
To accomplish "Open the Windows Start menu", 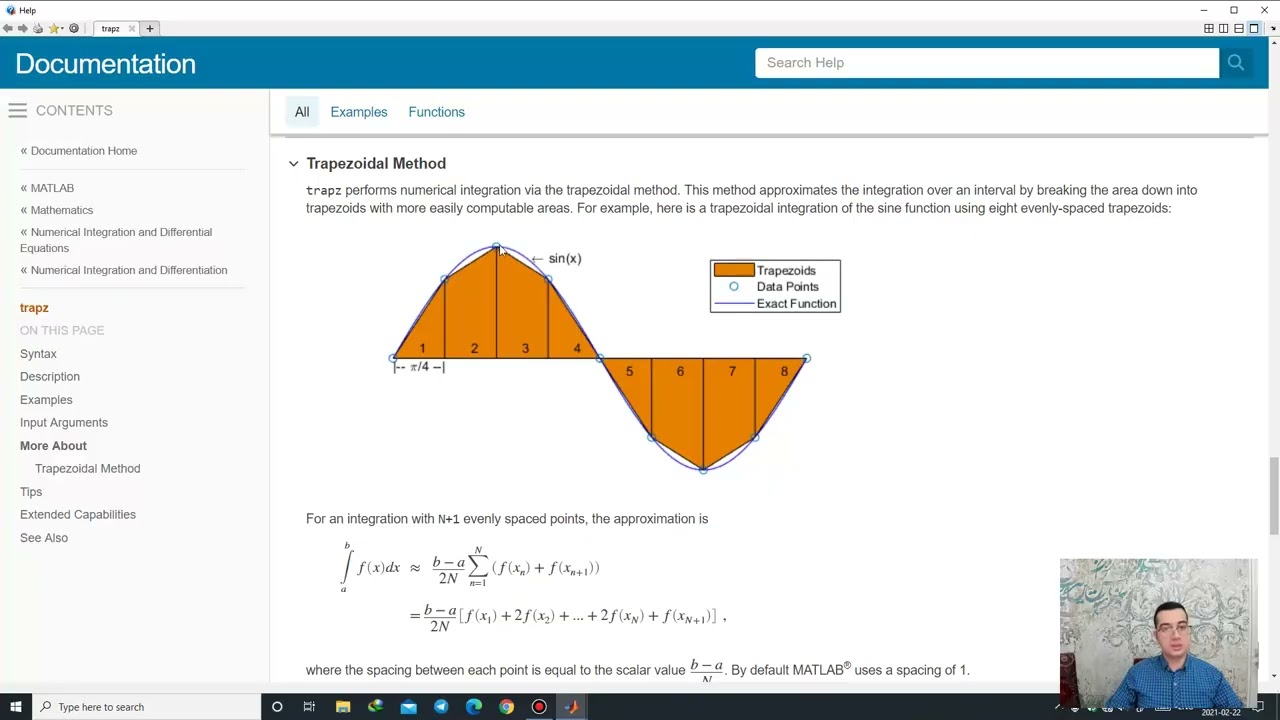I will [15, 707].
